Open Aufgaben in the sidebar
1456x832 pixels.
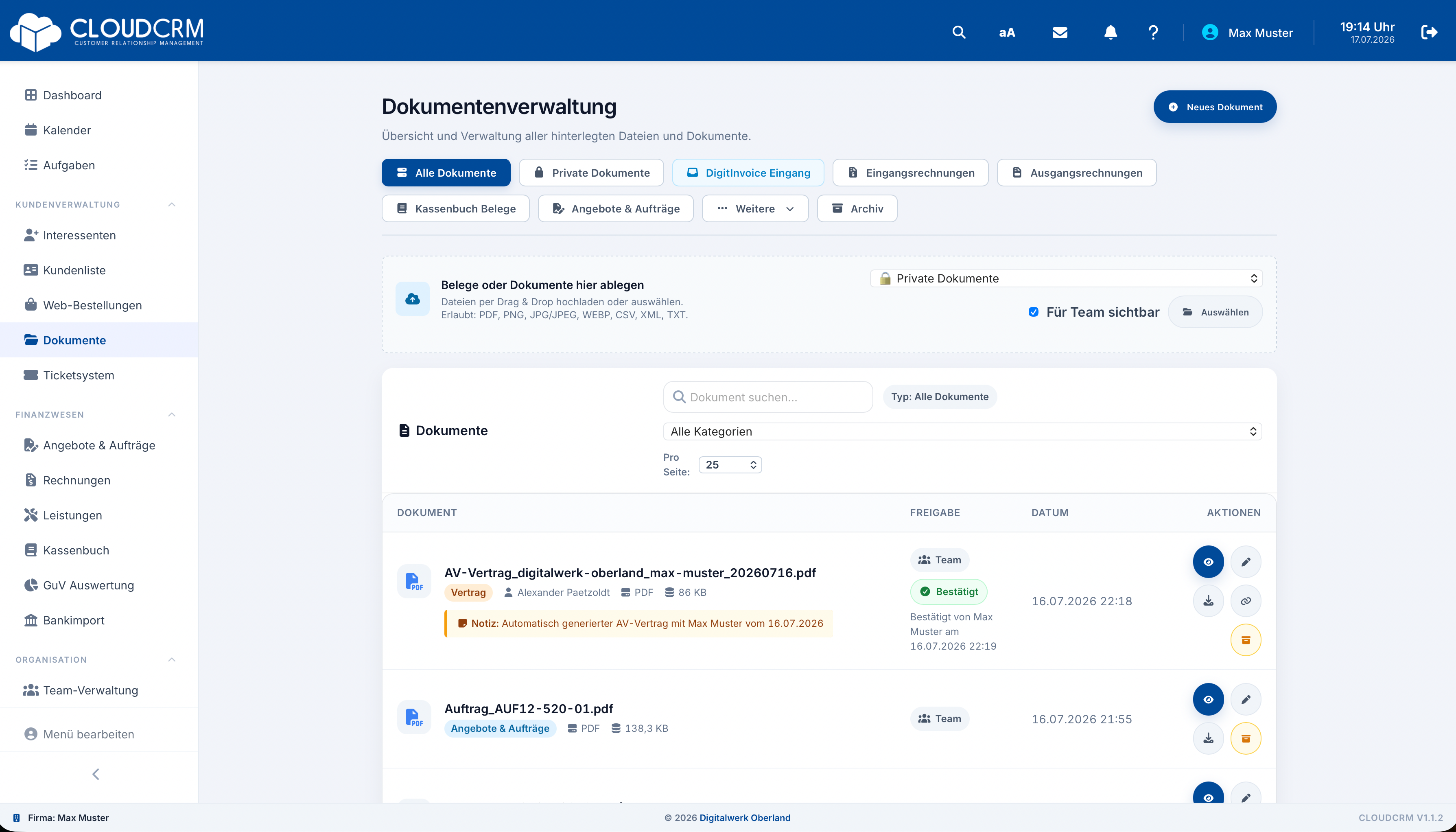point(99,165)
